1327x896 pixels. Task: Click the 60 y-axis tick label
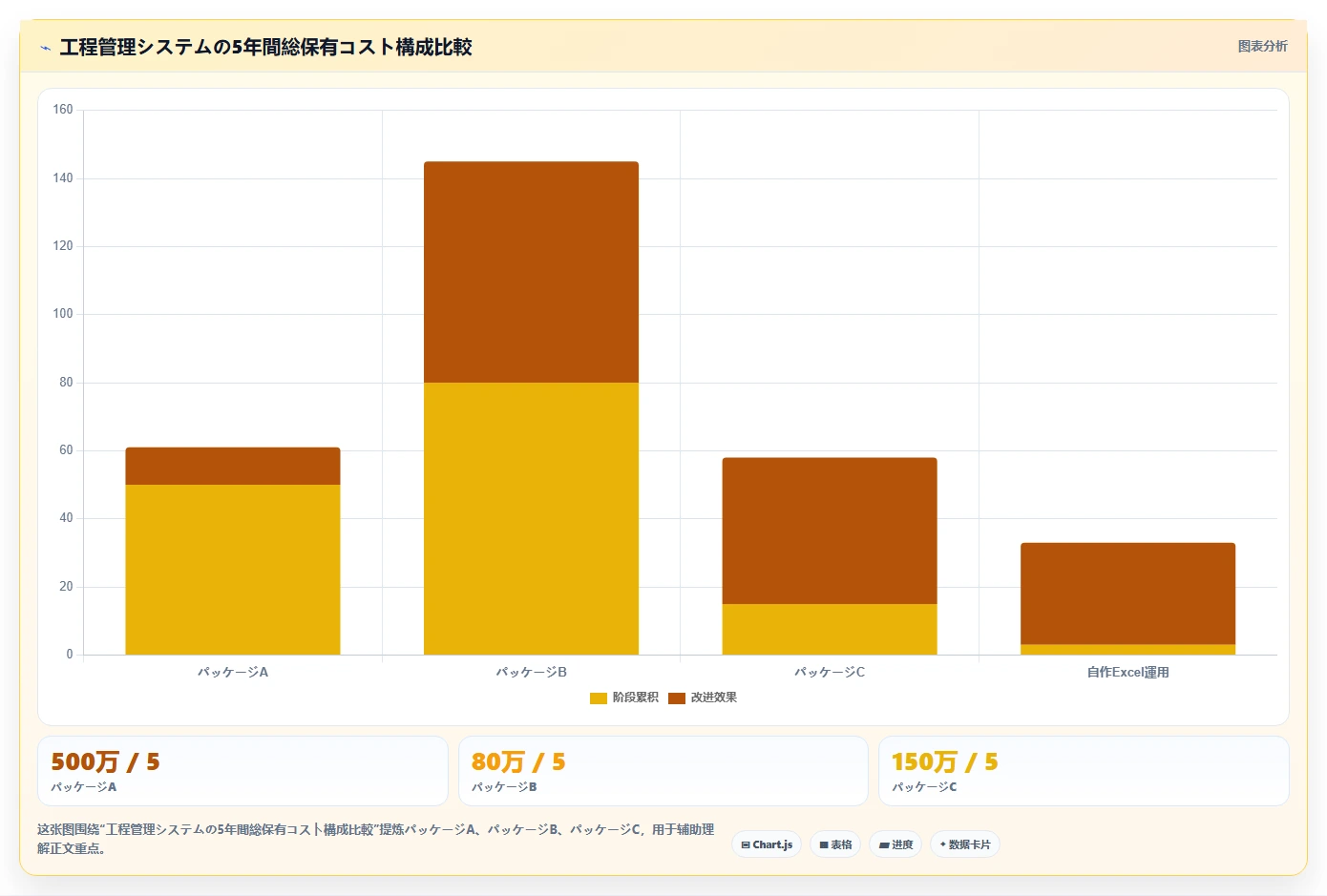pos(66,449)
